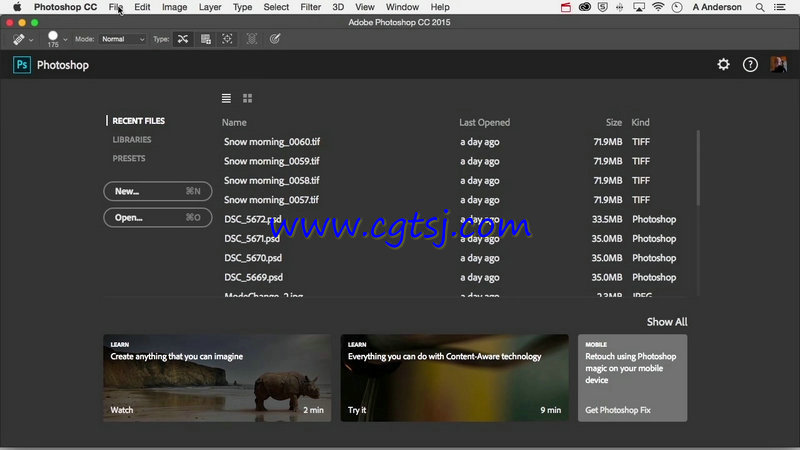This screenshot has width=800, height=450.
Task: Open the Apple menu
Action: pyautogui.click(x=17, y=7)
